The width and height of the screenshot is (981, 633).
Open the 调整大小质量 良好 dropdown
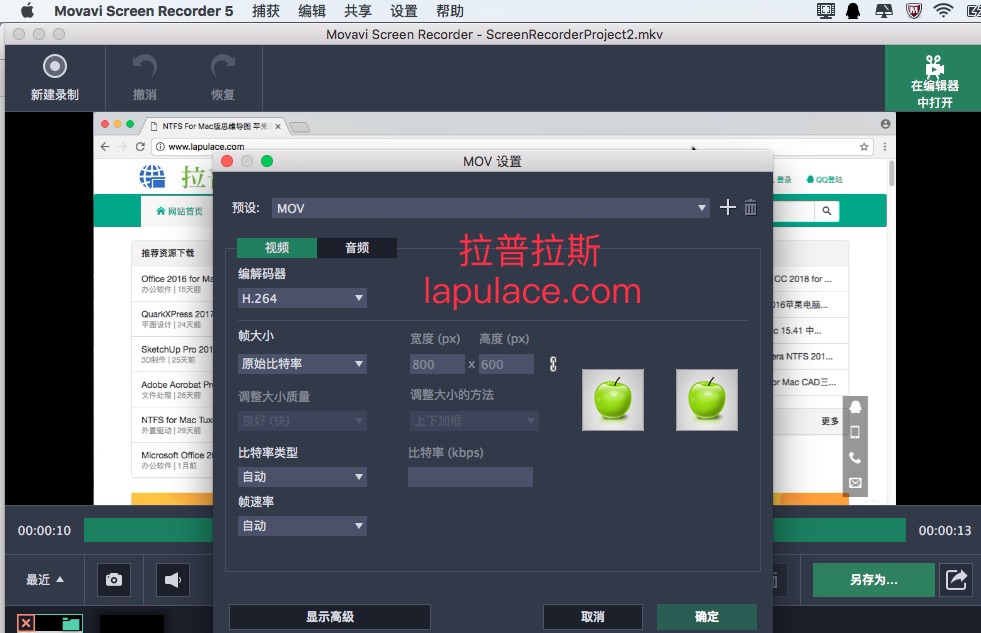(302, 420)
